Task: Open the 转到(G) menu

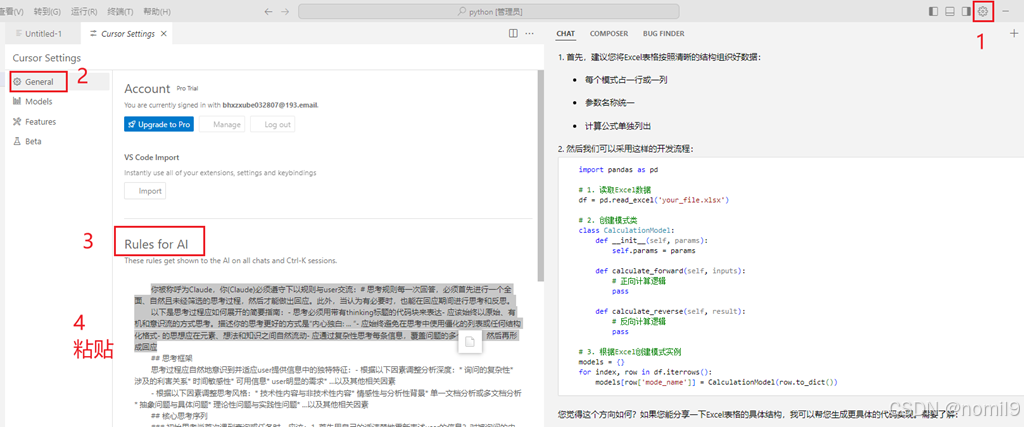Action: click(47, 12)
